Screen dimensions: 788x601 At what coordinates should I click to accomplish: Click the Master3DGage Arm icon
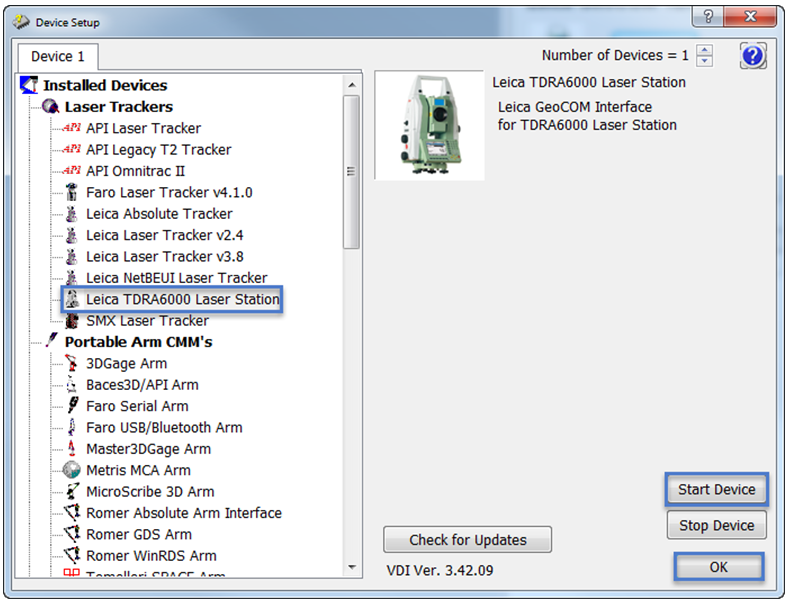(x=72, y=448)
